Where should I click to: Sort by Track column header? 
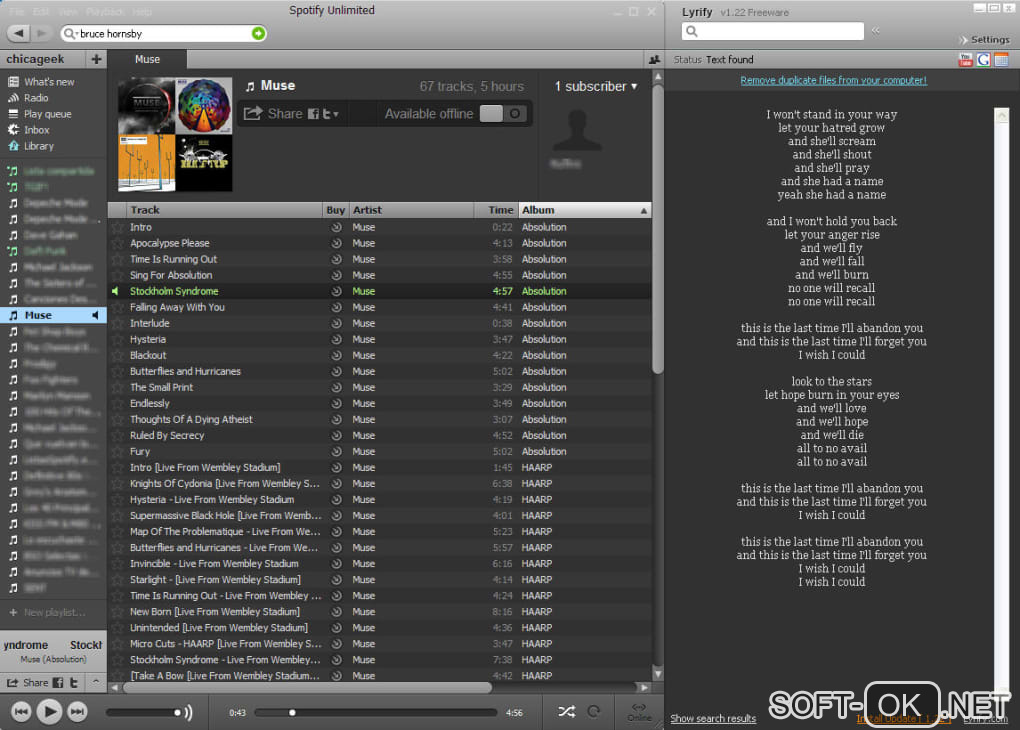pos(225,210)
